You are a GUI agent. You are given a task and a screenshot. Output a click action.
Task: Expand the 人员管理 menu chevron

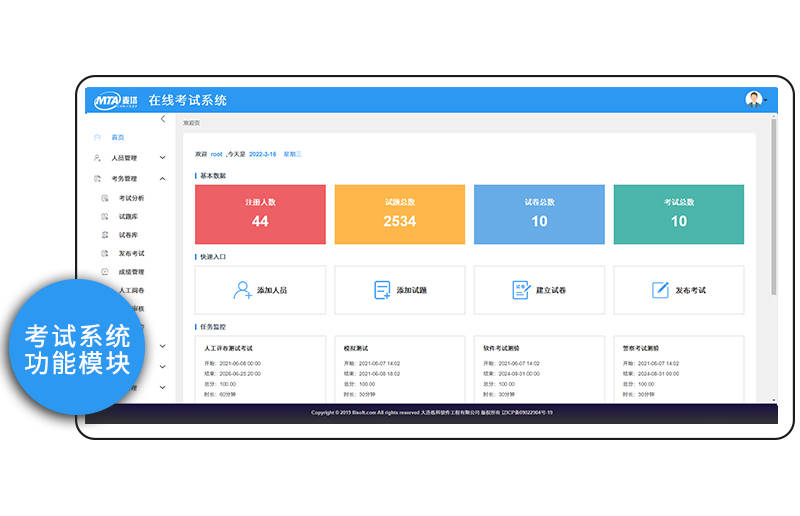pyautogui.click(x=162, y=158)
